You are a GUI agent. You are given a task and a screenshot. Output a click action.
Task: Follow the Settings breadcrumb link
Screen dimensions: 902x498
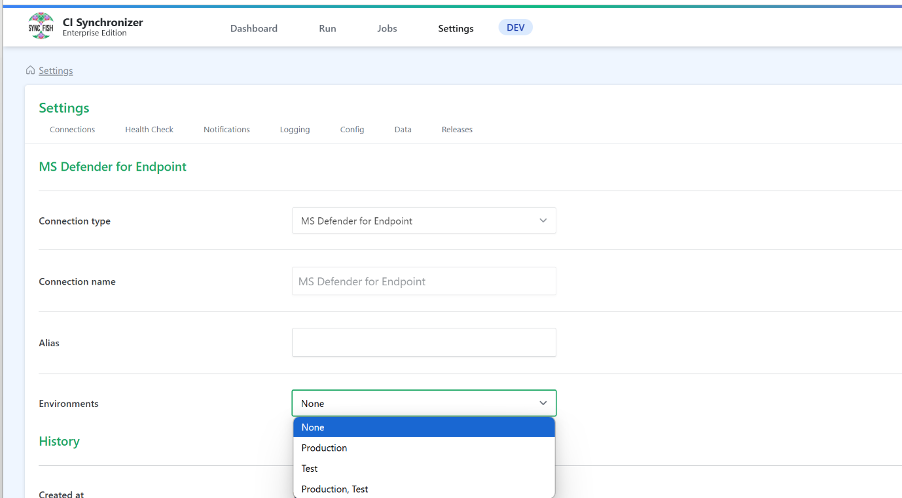(56, 71)
